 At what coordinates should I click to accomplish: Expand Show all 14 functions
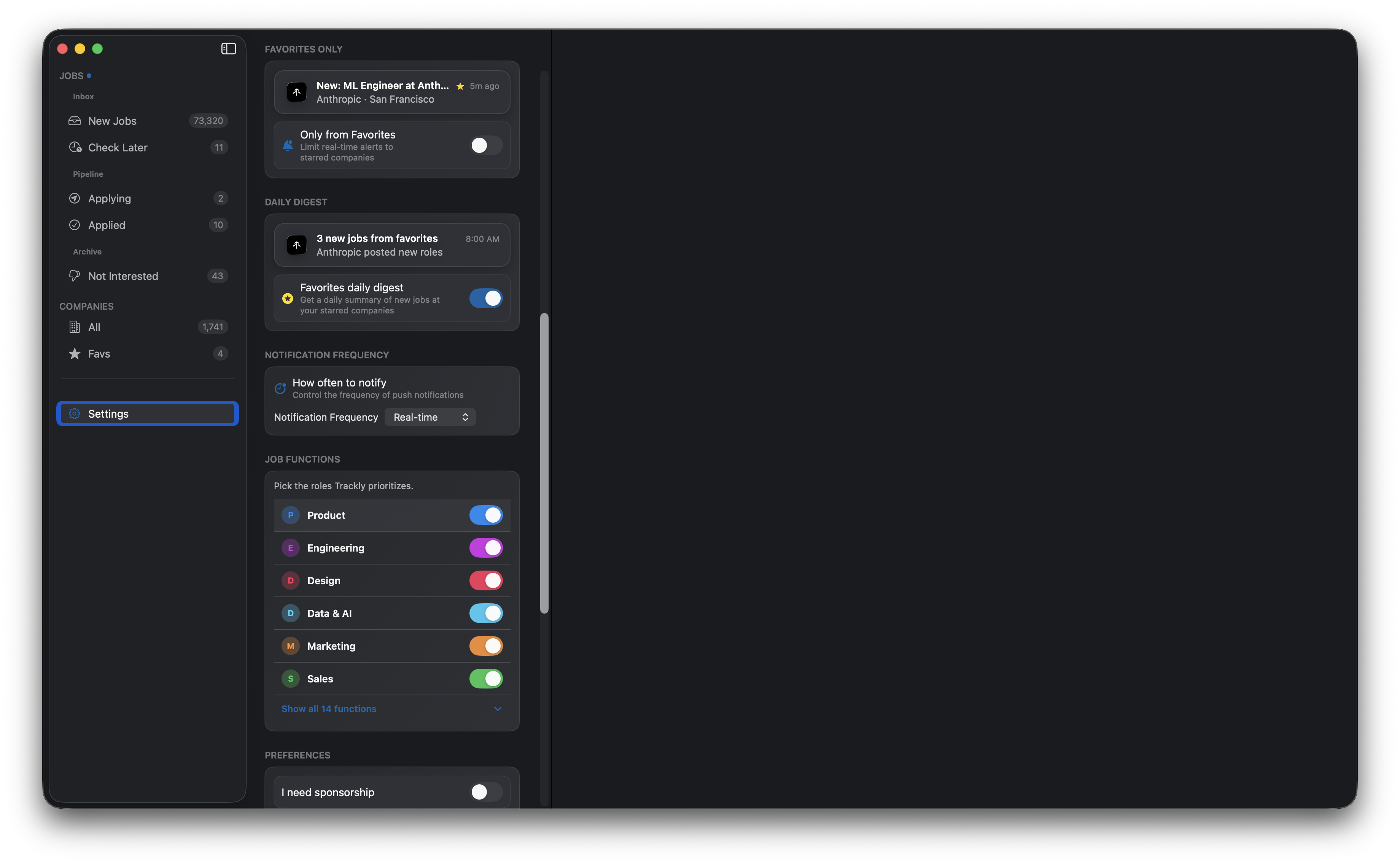[329, 709]
